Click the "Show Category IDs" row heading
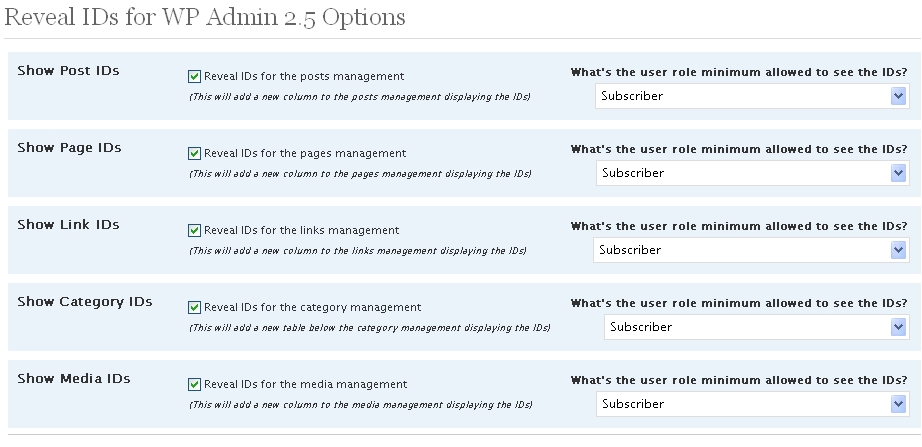Viewport: 922px width, 447px height. pos(85,301)
